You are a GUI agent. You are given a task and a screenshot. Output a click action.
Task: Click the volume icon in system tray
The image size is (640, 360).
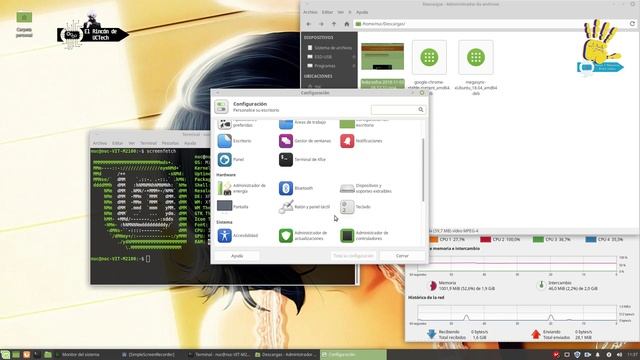(x=619, y=355)
